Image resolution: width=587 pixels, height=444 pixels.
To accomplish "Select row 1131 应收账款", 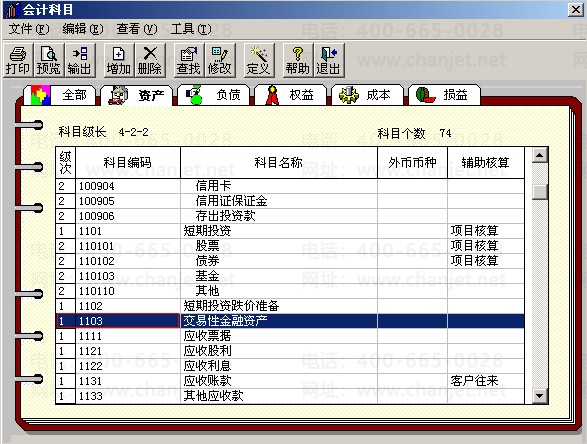I will 290,381.
